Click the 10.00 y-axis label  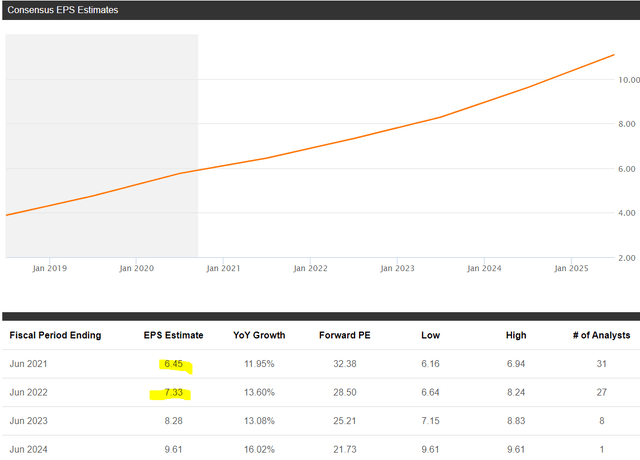point(628,80)
